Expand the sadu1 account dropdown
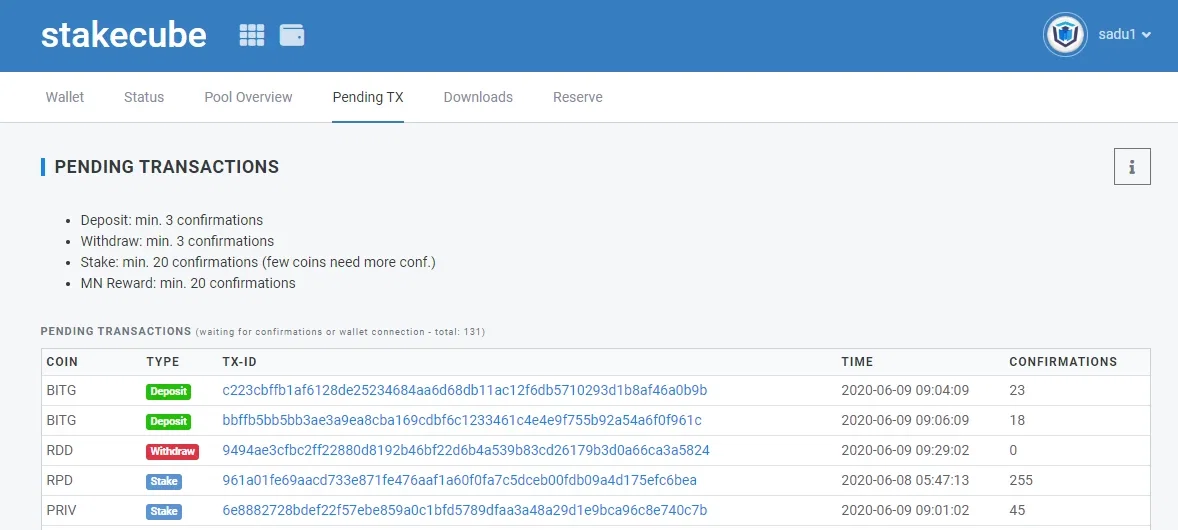The width and height of the screenshot is (1178, 530). (1125, 35)
